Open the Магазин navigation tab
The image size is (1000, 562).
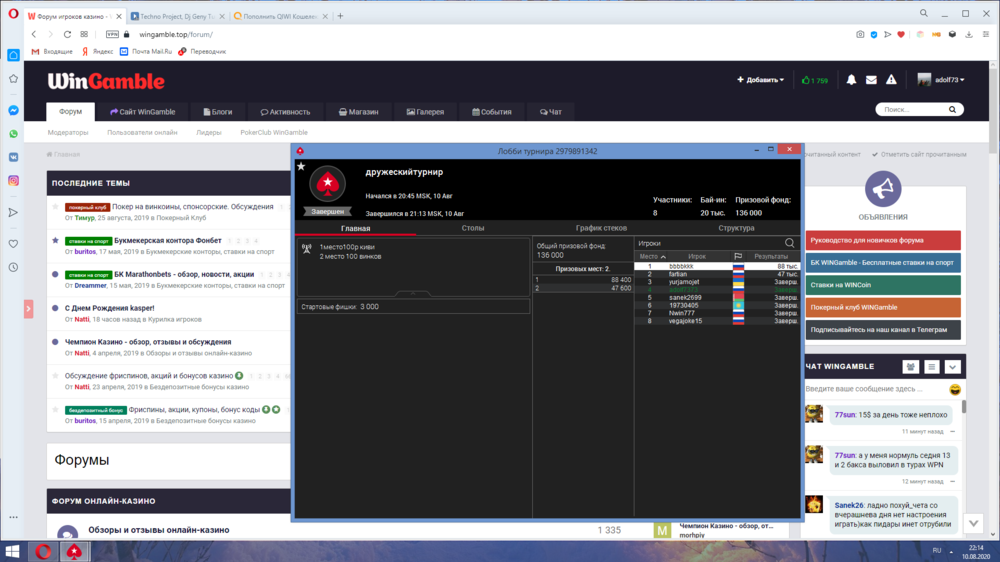click(x=357, y=112)
